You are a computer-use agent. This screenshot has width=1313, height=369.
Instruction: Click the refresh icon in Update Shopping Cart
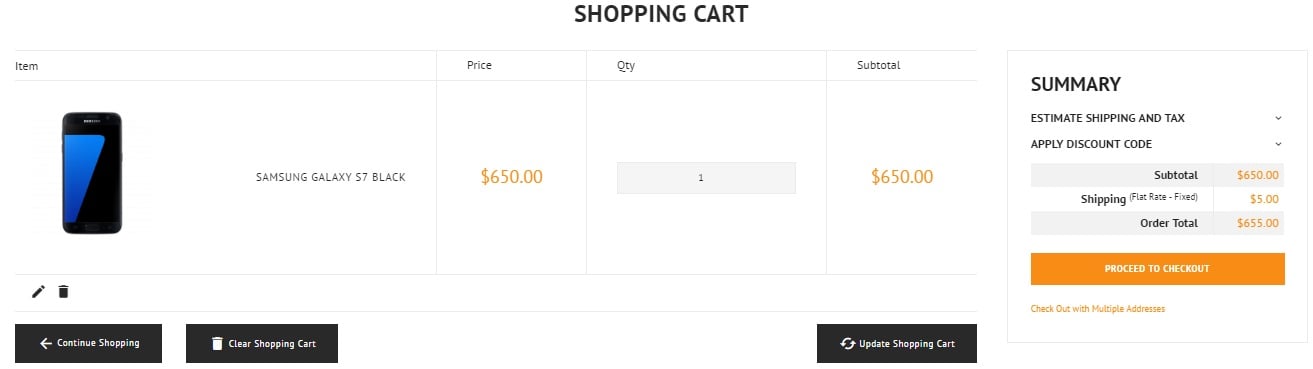pos(848,343)
